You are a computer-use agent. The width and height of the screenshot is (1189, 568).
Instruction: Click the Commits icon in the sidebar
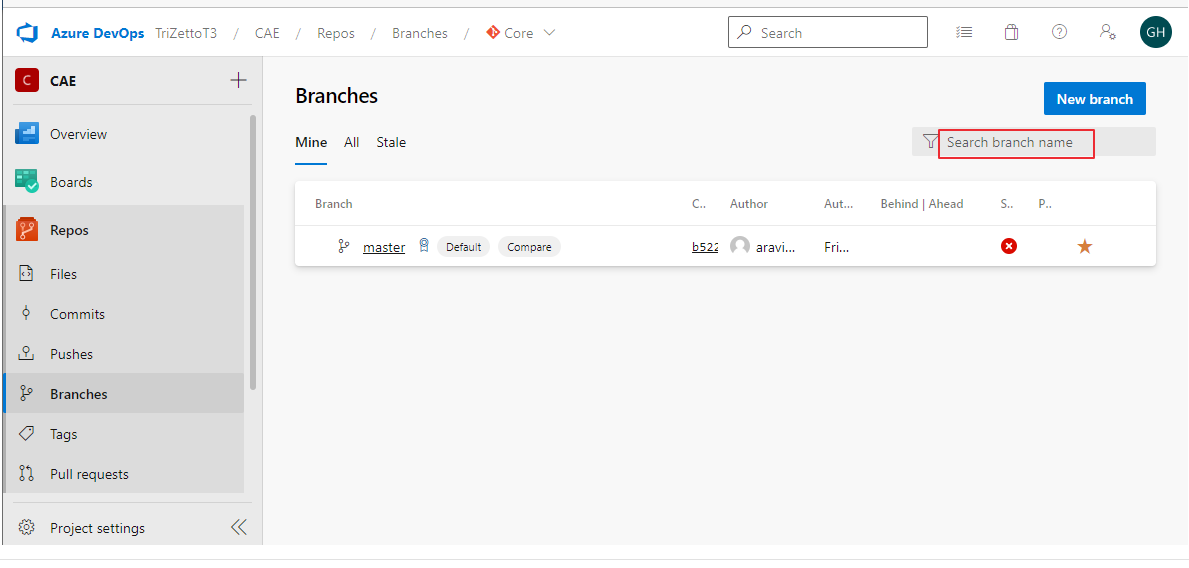tap(27, 313)
